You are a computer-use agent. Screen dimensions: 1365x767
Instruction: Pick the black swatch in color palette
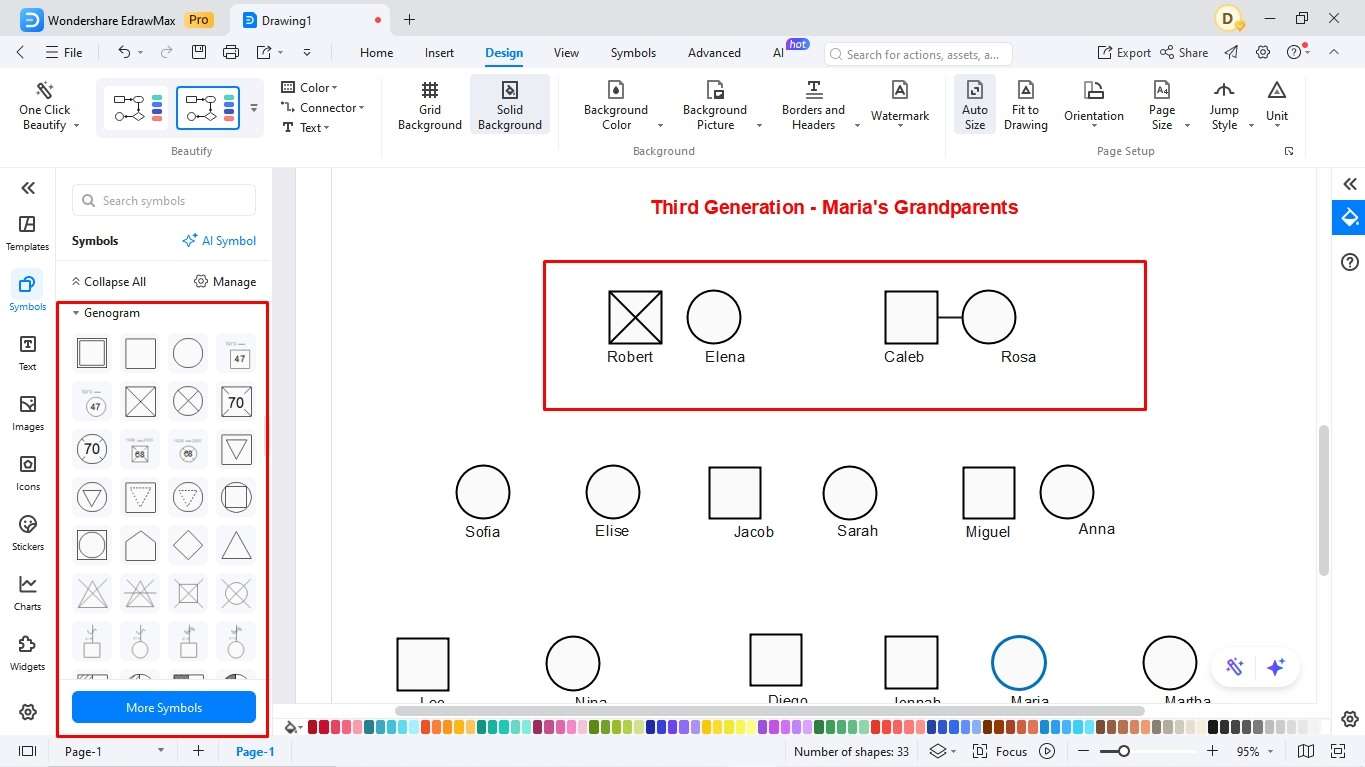point(1213,727)
